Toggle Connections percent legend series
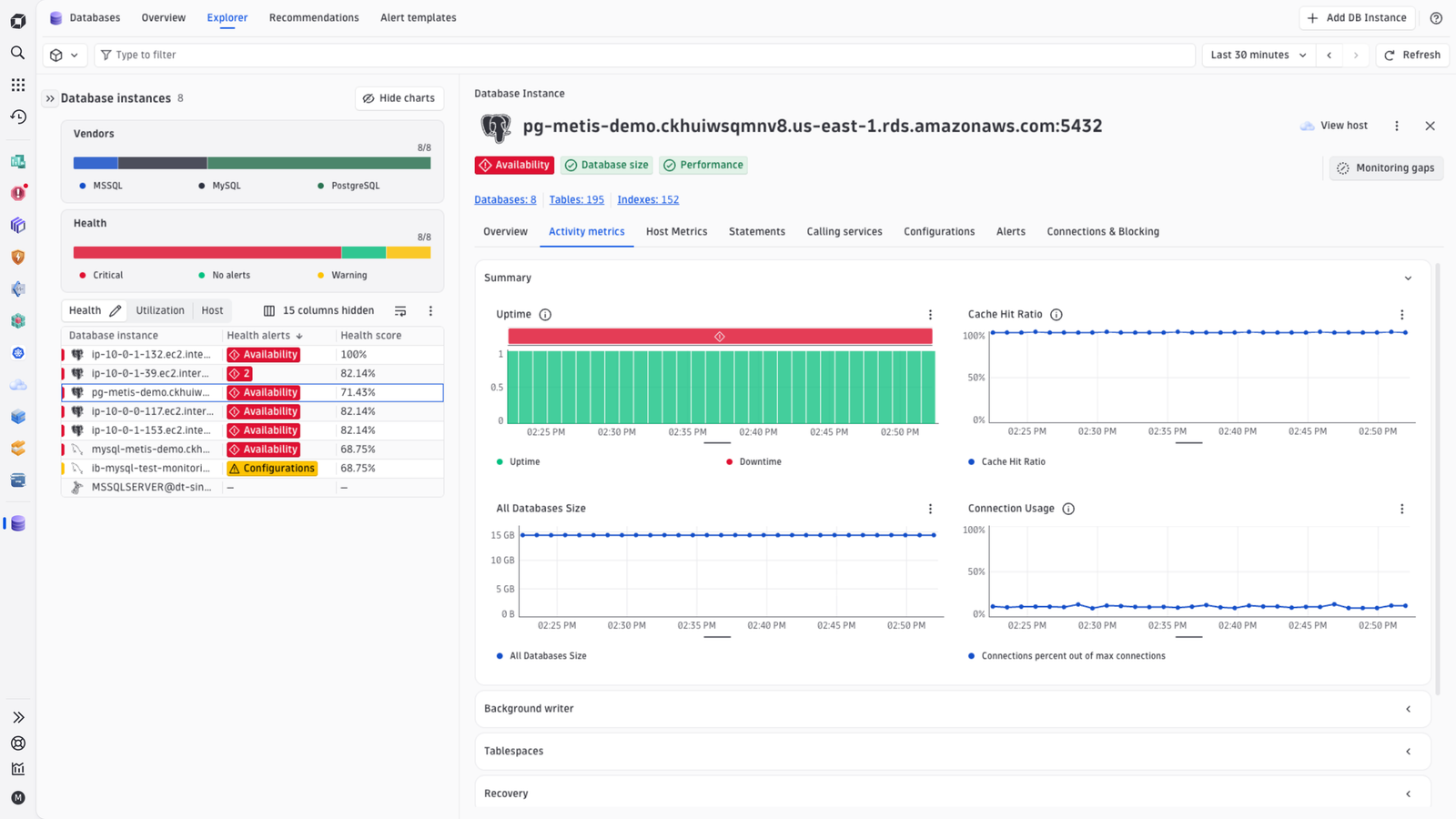The width and height of the screenshot is (1456, 819). coord(1067,656)
